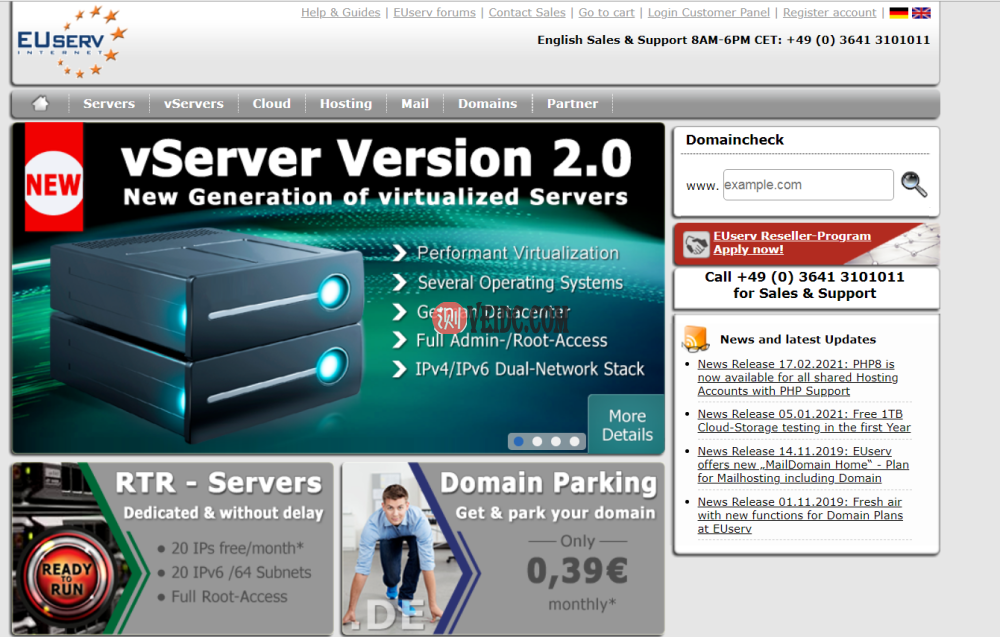Open the Servers menu

[x=108, y=102]
